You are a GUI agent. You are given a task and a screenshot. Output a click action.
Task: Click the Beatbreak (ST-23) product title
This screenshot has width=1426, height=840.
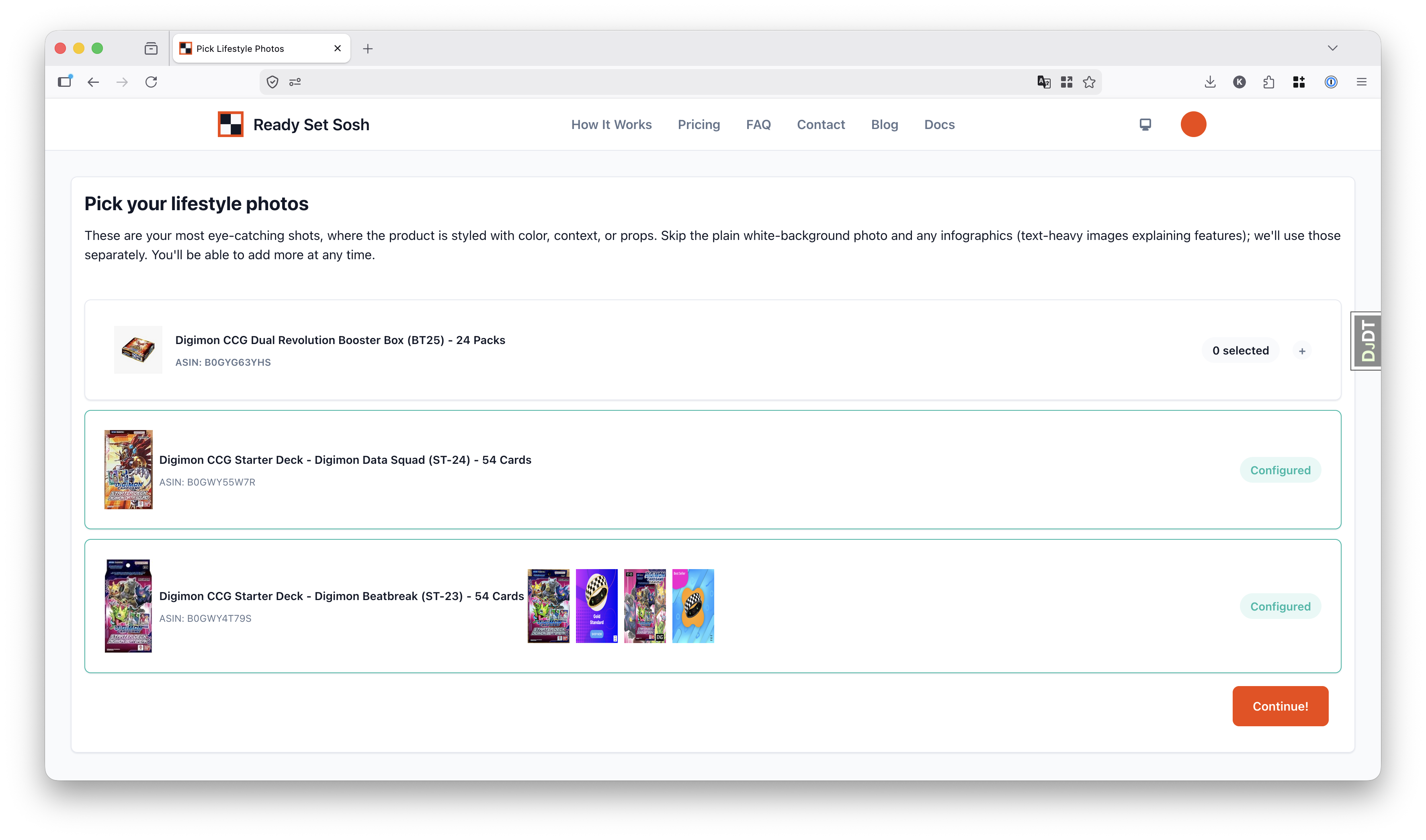pyautogui.click(x=342, y=596)
